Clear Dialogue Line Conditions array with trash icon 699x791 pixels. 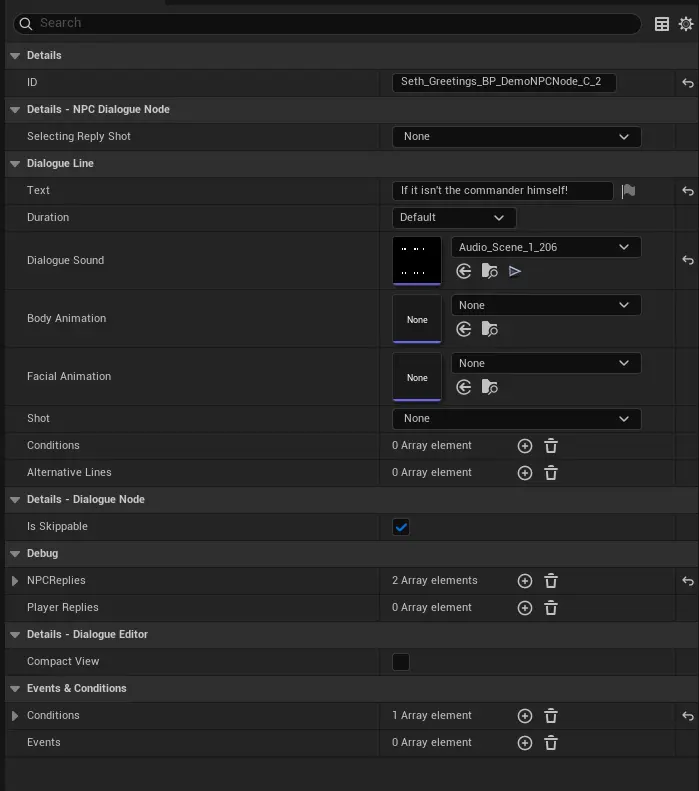[x=551, y=446]
